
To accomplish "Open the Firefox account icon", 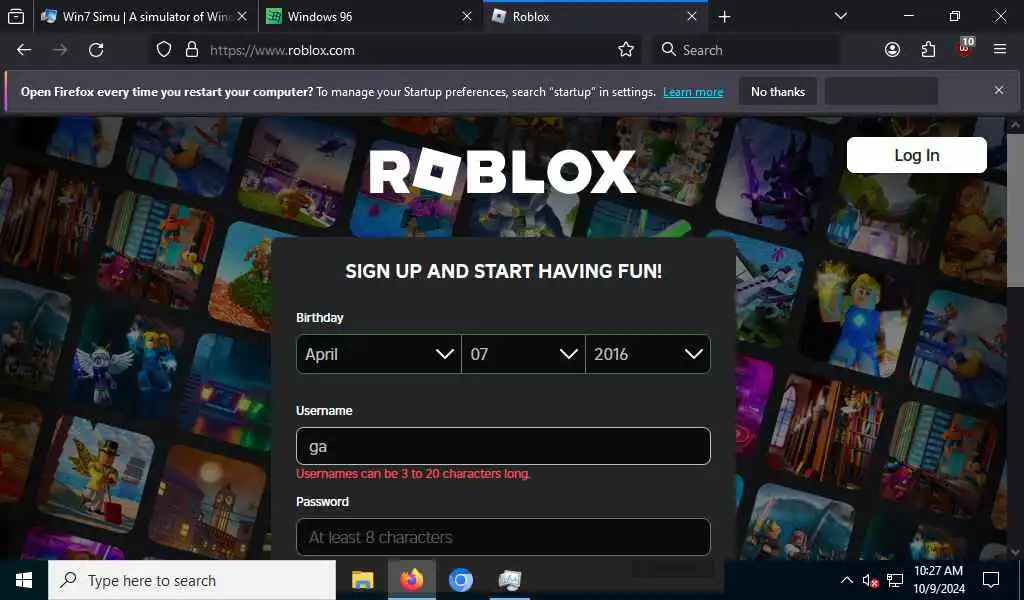I will 892,50.
